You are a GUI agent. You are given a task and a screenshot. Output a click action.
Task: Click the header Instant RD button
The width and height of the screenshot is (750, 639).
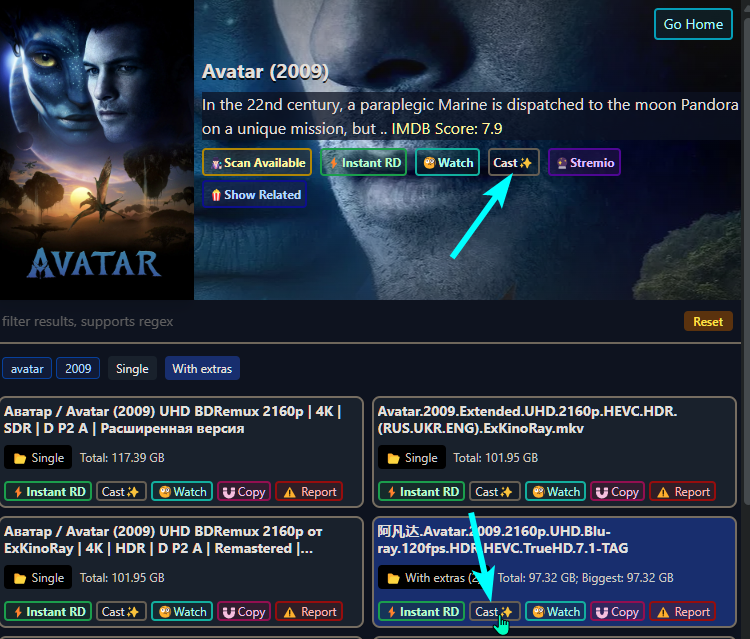click(x=364, y=163)
